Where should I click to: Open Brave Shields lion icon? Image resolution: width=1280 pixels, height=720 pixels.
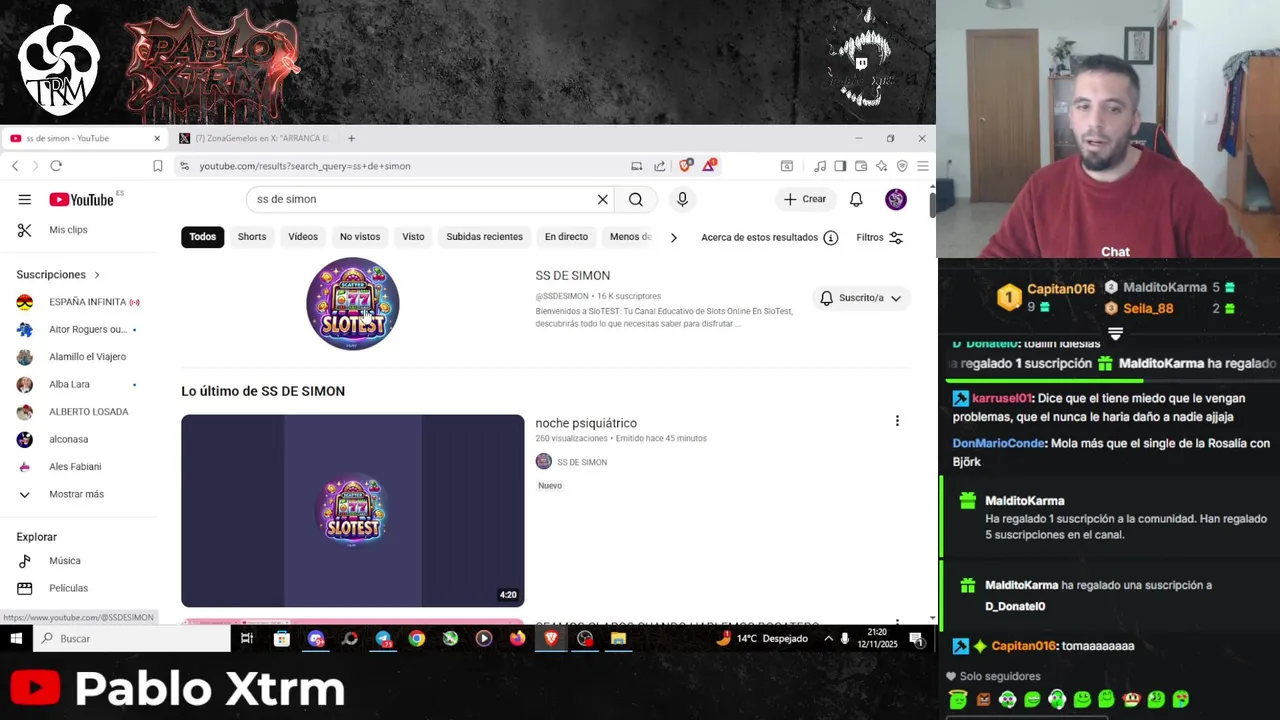685,165
